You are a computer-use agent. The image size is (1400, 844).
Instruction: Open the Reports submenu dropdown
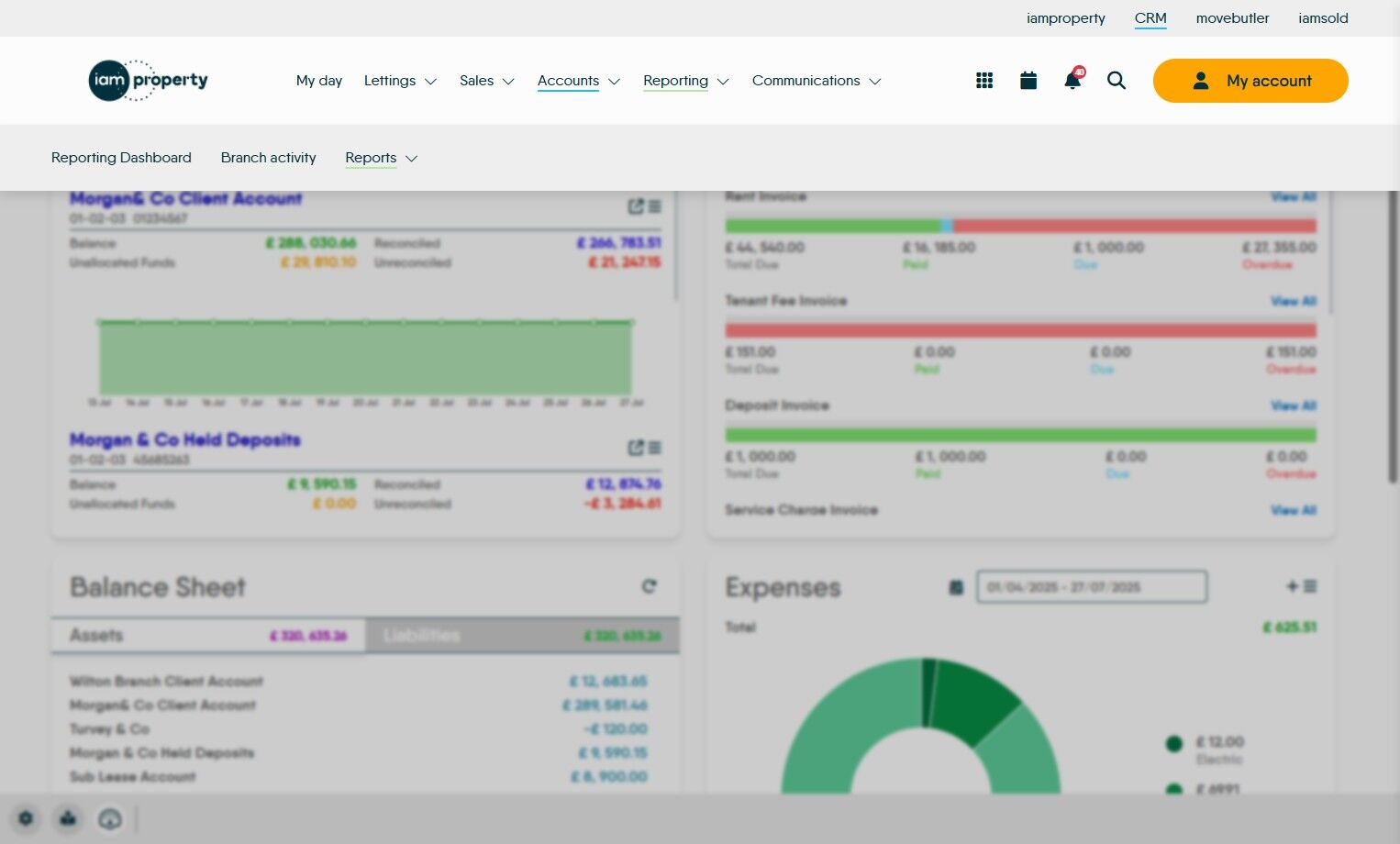[x=382, y=158]
